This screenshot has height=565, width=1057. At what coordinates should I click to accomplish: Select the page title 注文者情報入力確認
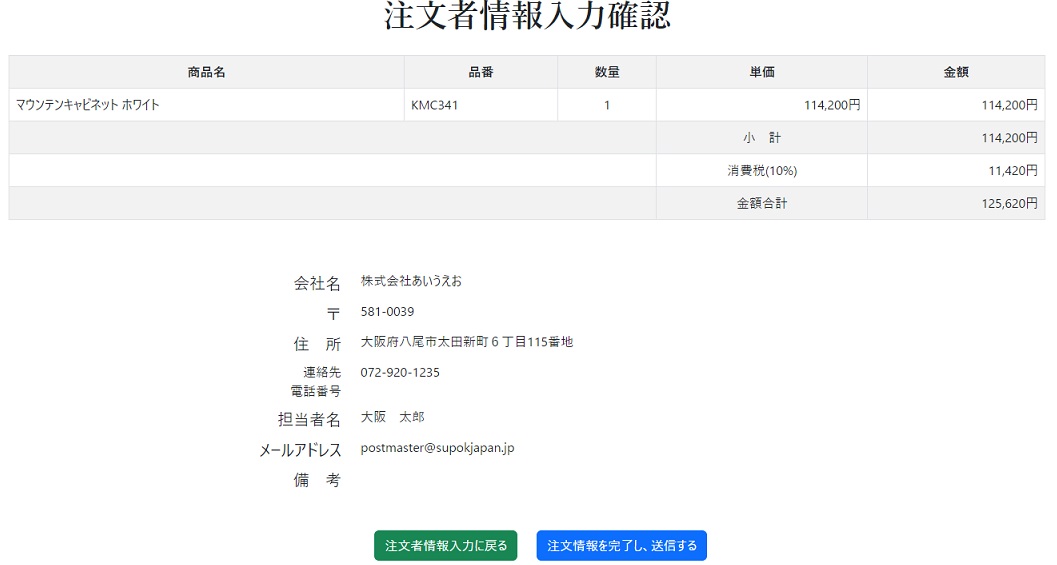pos(528,16)
